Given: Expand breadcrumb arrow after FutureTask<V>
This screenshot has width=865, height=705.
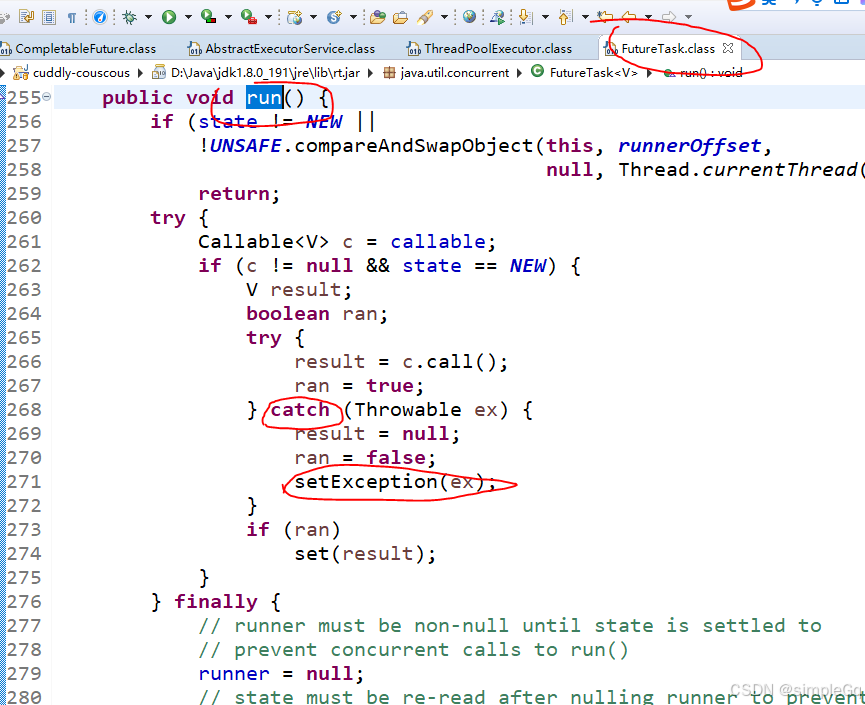Looking at the screenshot, I should click(649, 73).
